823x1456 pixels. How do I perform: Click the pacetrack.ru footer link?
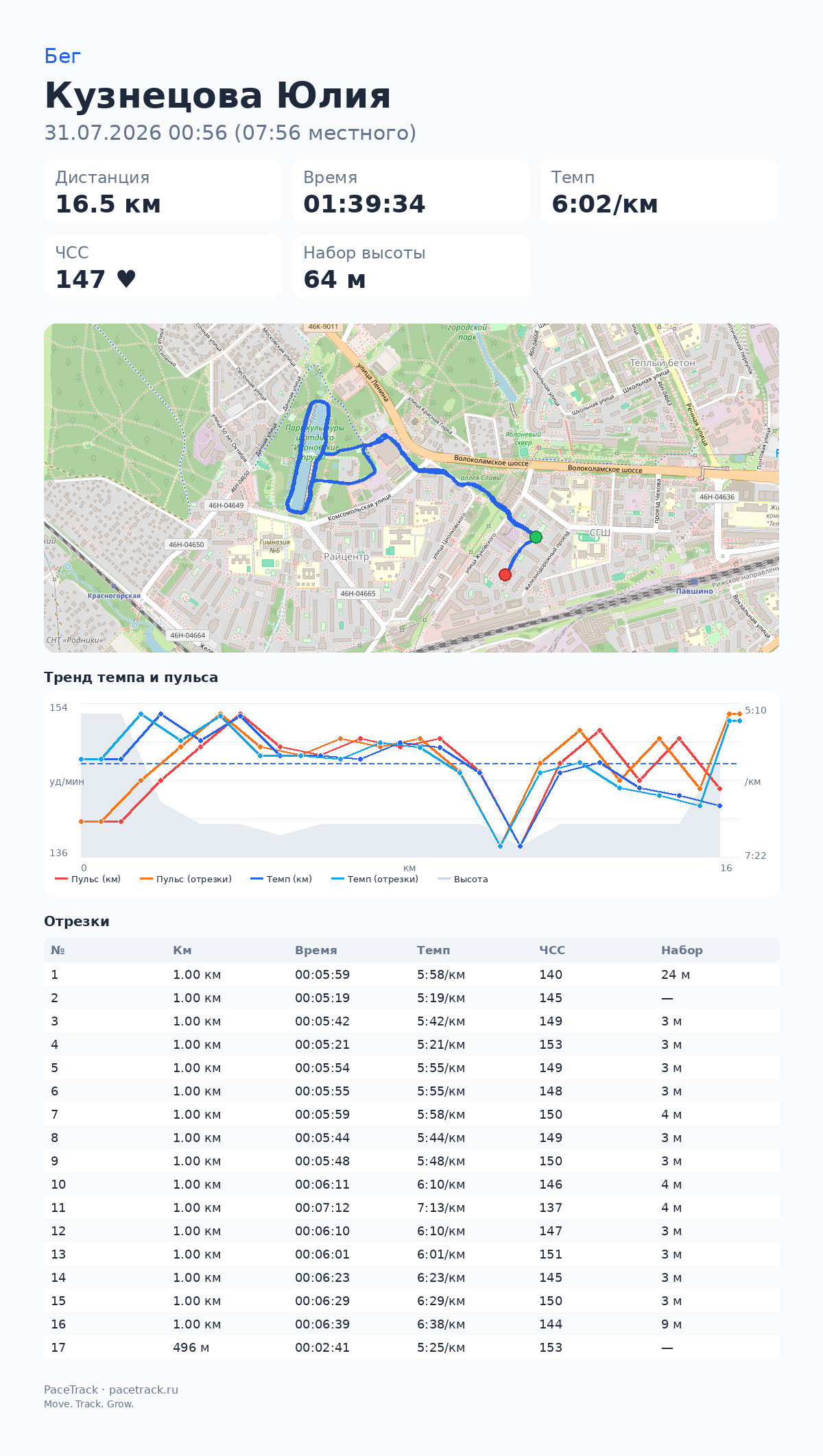[143, 1390]
